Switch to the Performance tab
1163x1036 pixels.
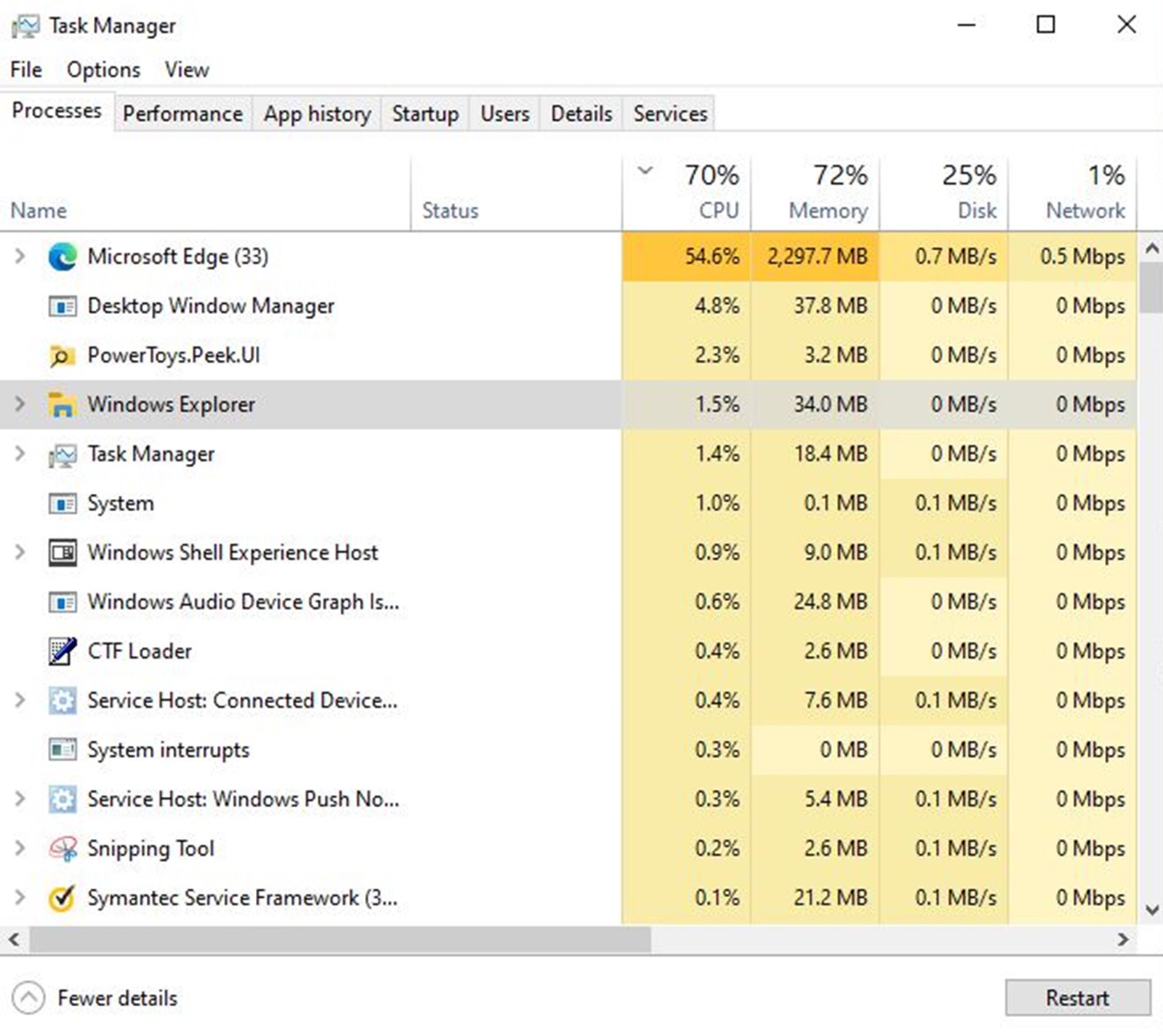[x=182, y=113]
